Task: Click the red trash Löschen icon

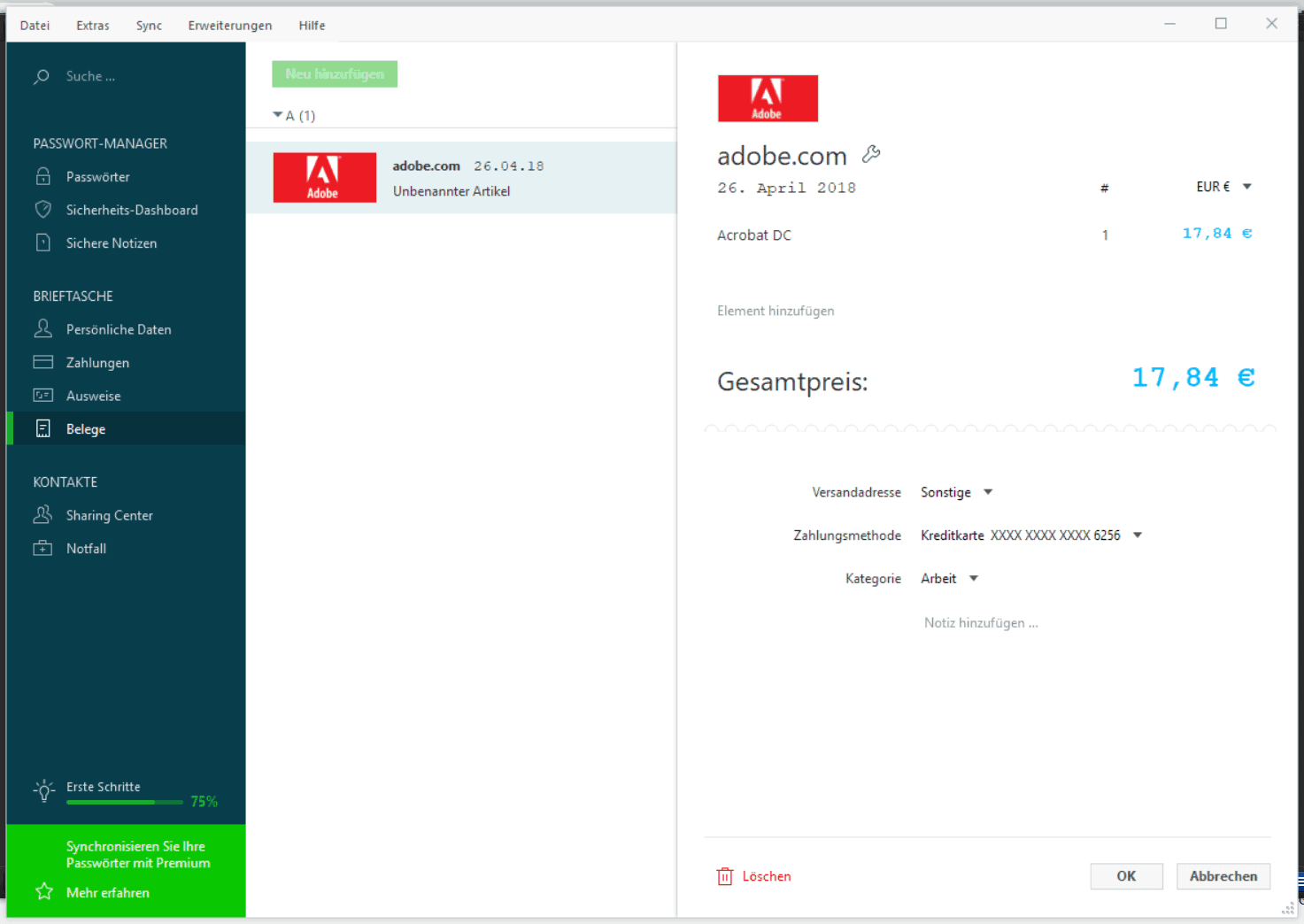Action: coord(725,876)
